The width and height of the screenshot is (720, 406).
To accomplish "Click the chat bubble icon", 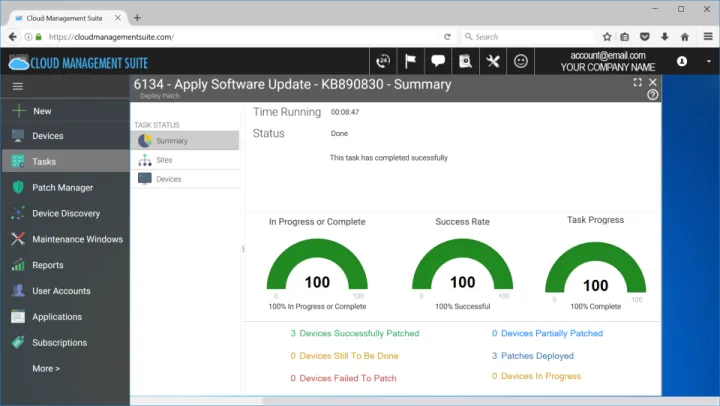I will (438, 61).
